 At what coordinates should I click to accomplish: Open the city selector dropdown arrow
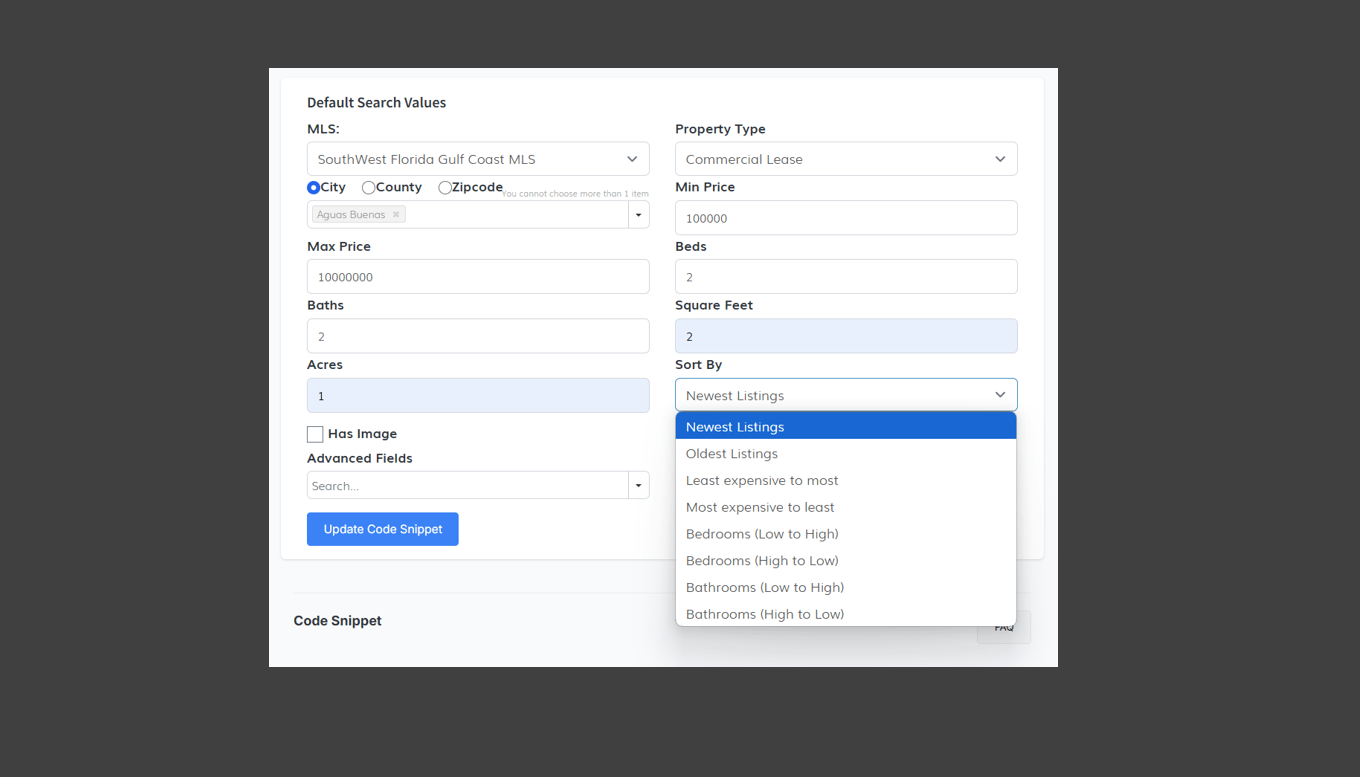(638, 215)
